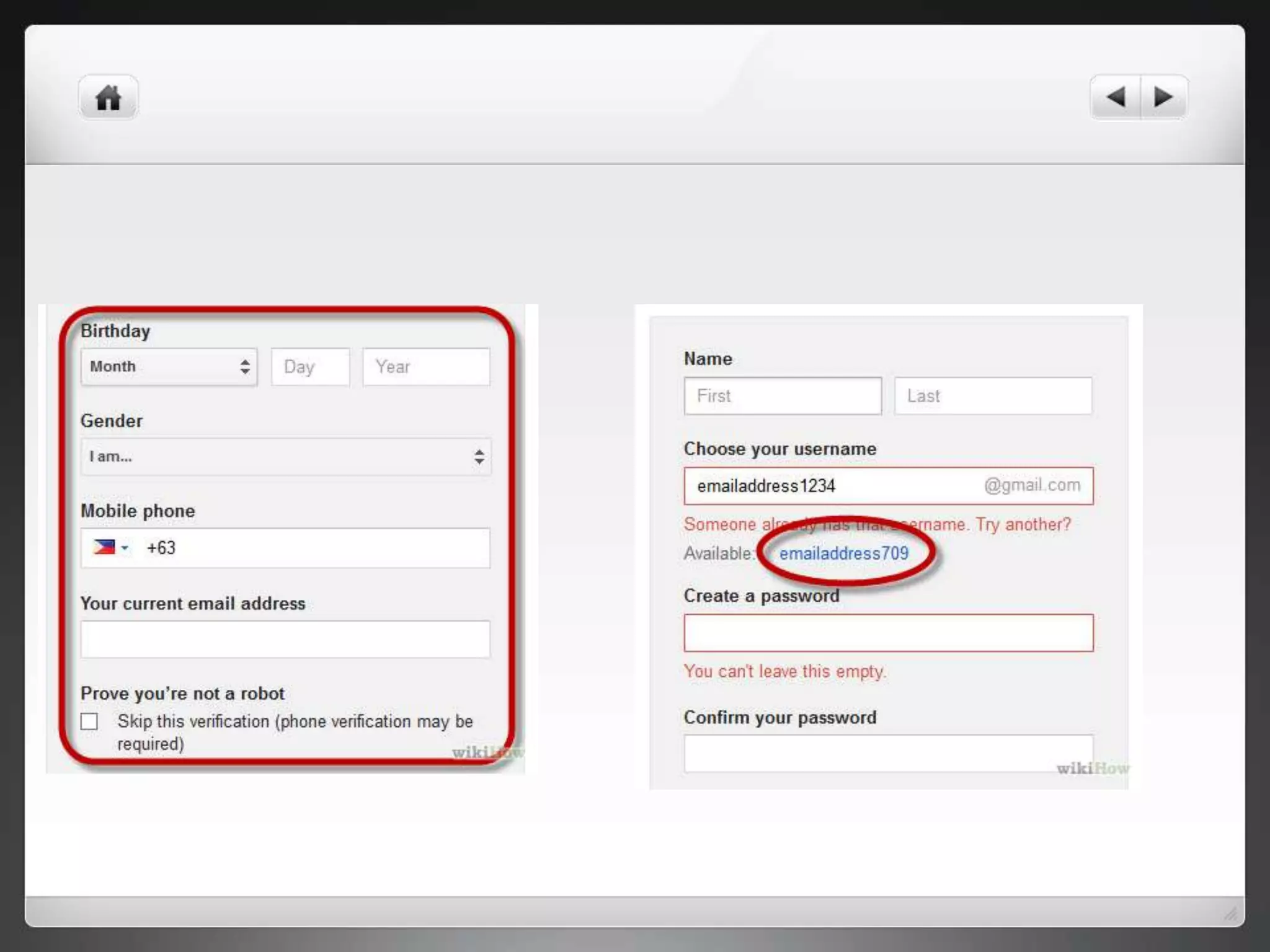The image size is (1270, 952).
Task: Click the Create a password field
Action: (x=889, y=633)
